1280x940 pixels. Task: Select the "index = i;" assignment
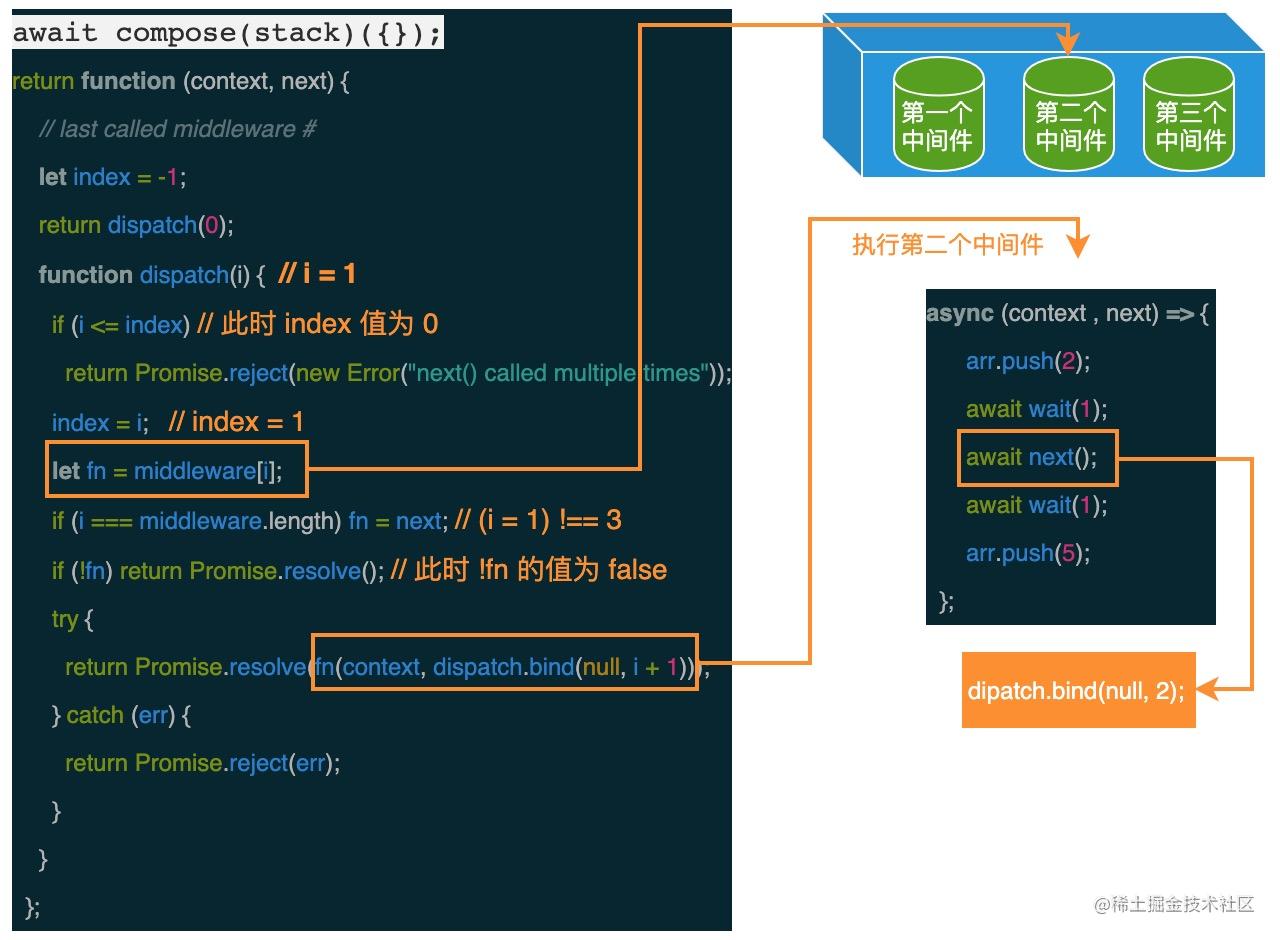100,422
